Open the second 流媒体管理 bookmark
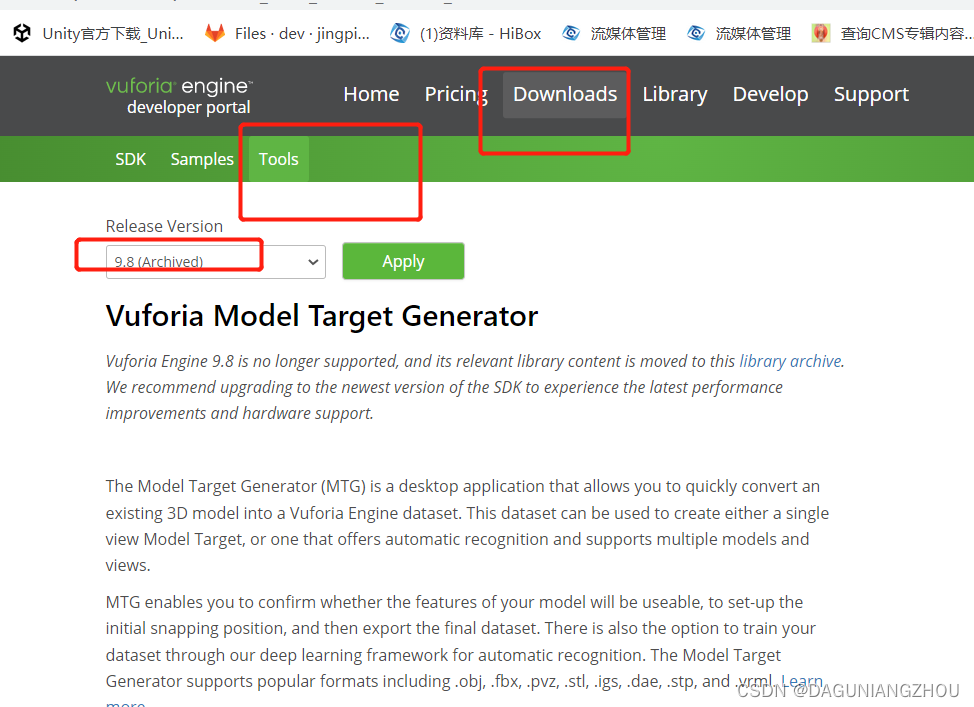The width and height of the screenshot is (974, 707). pos(739,33)
